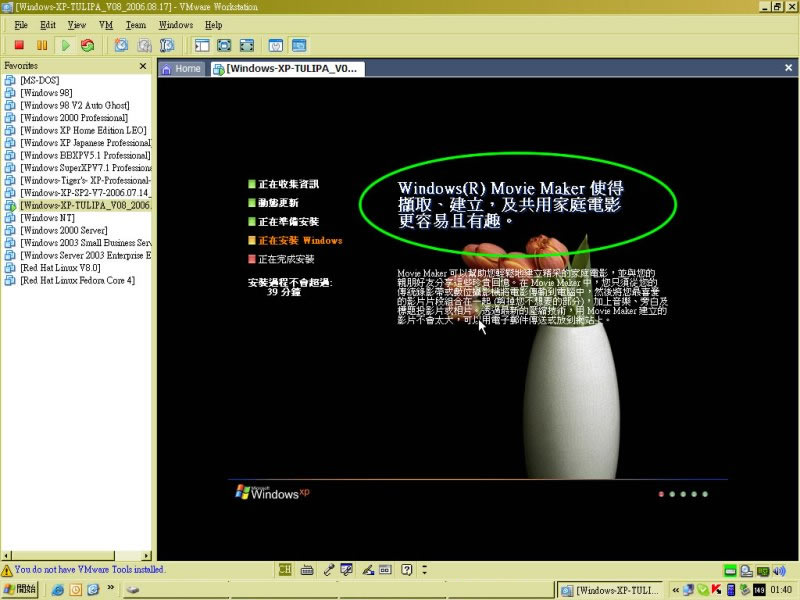Click the language bar help question icon

tap(407, 570)
